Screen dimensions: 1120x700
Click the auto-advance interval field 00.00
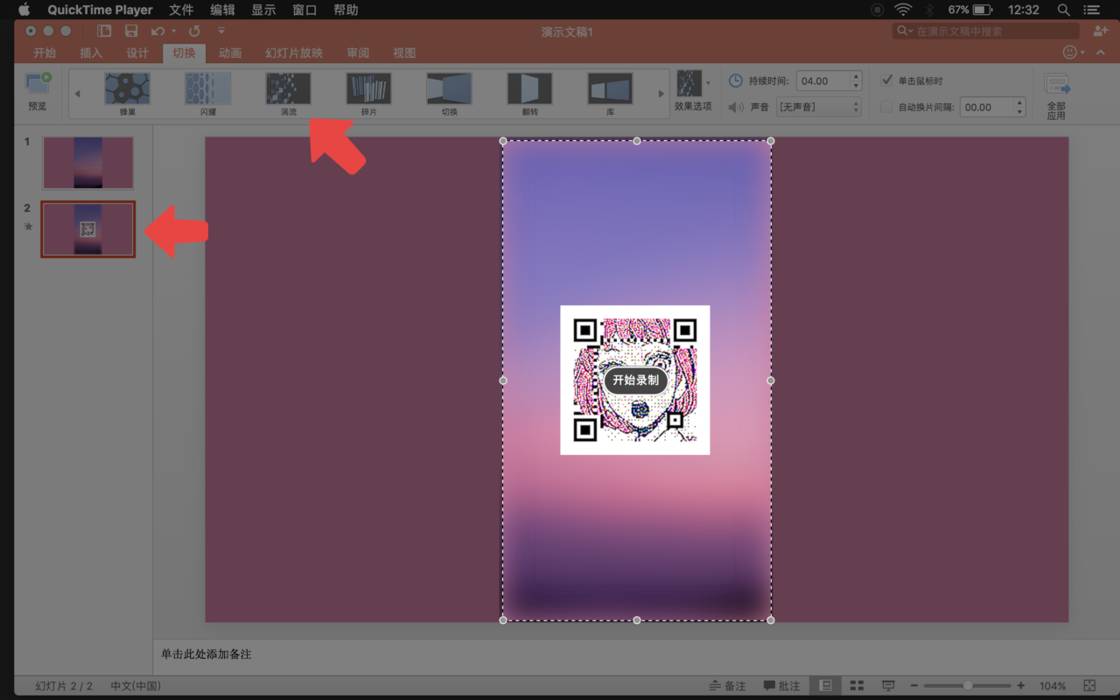pyautogui.click(x=986, y=107)
